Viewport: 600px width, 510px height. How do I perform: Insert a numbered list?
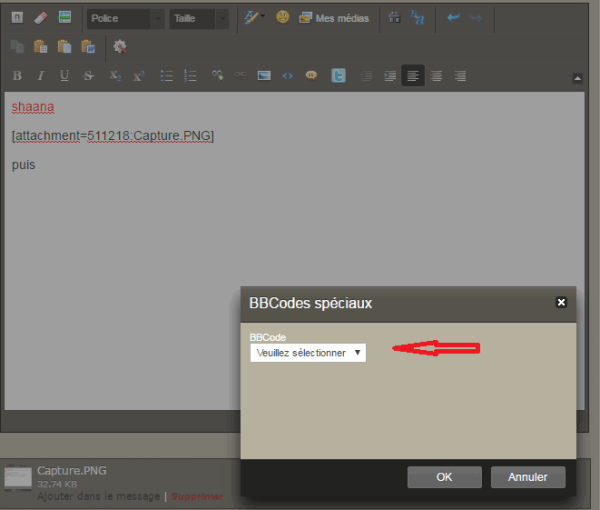coord(190,76)
